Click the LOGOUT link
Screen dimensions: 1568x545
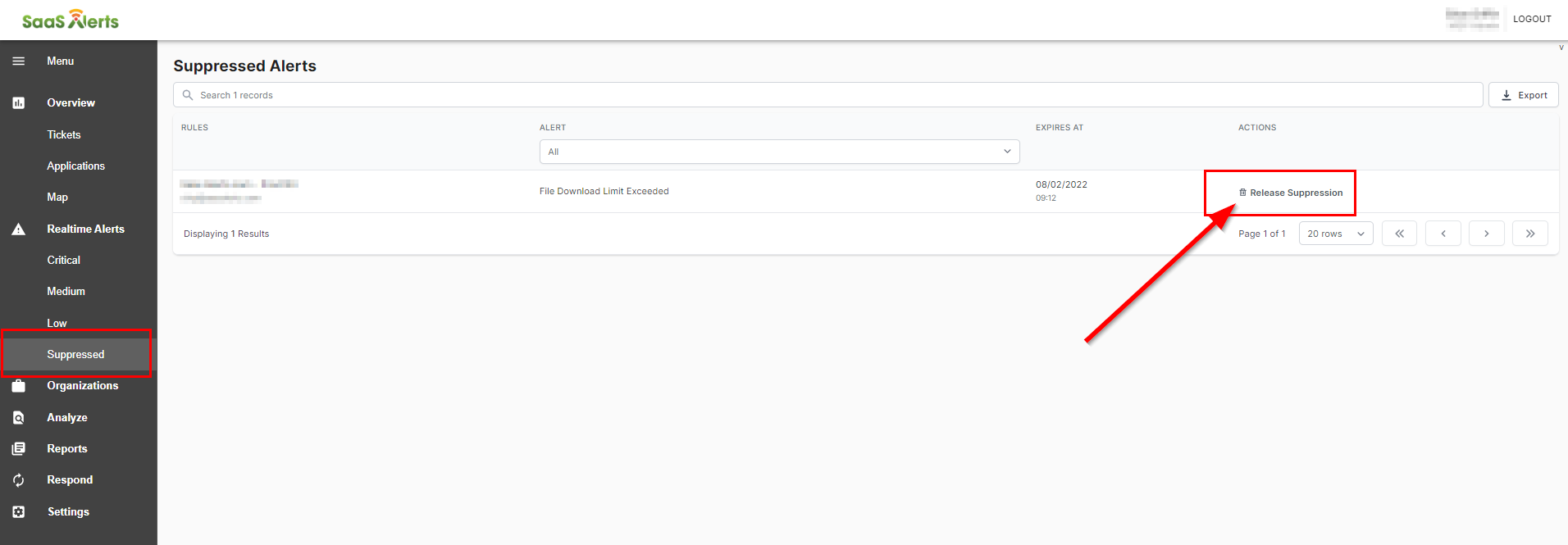tap(1532, 19)
